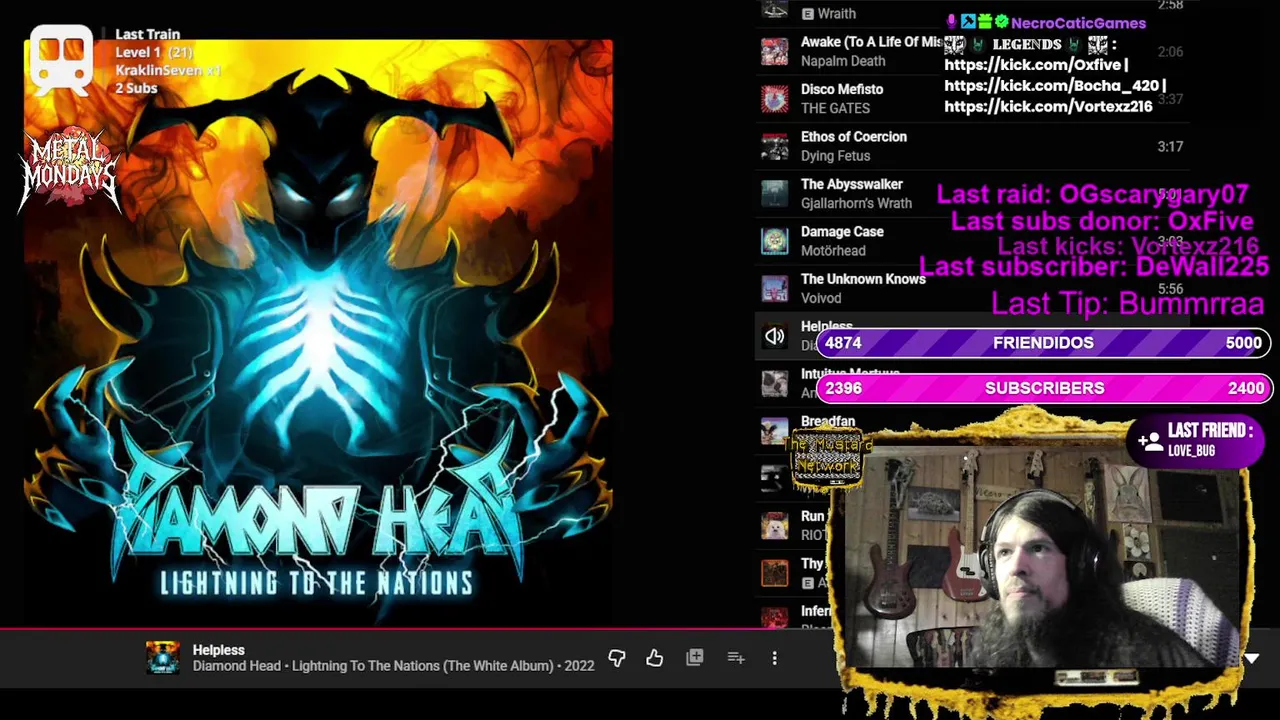Click the speaker icon on the Helpless queue row
The width and height of the screenshot is (1280, 720).
[x=775, y=337]
